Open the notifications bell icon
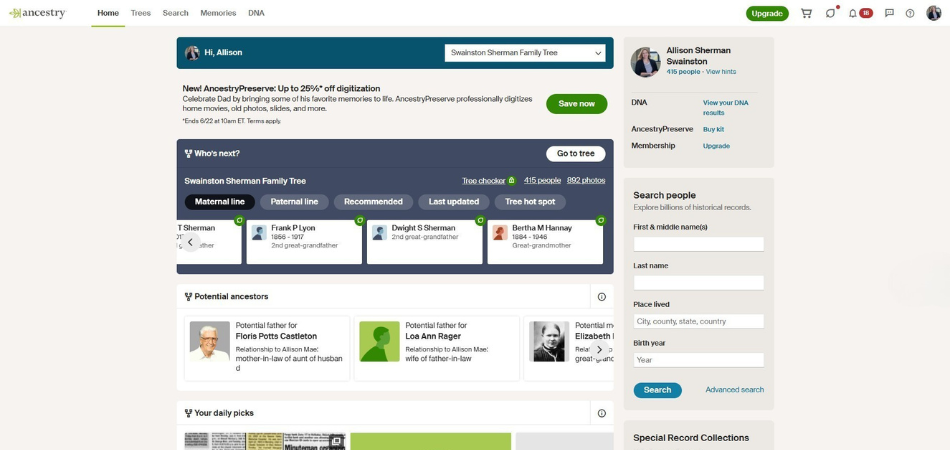This screenshot has height=450, width=950. 852,13
